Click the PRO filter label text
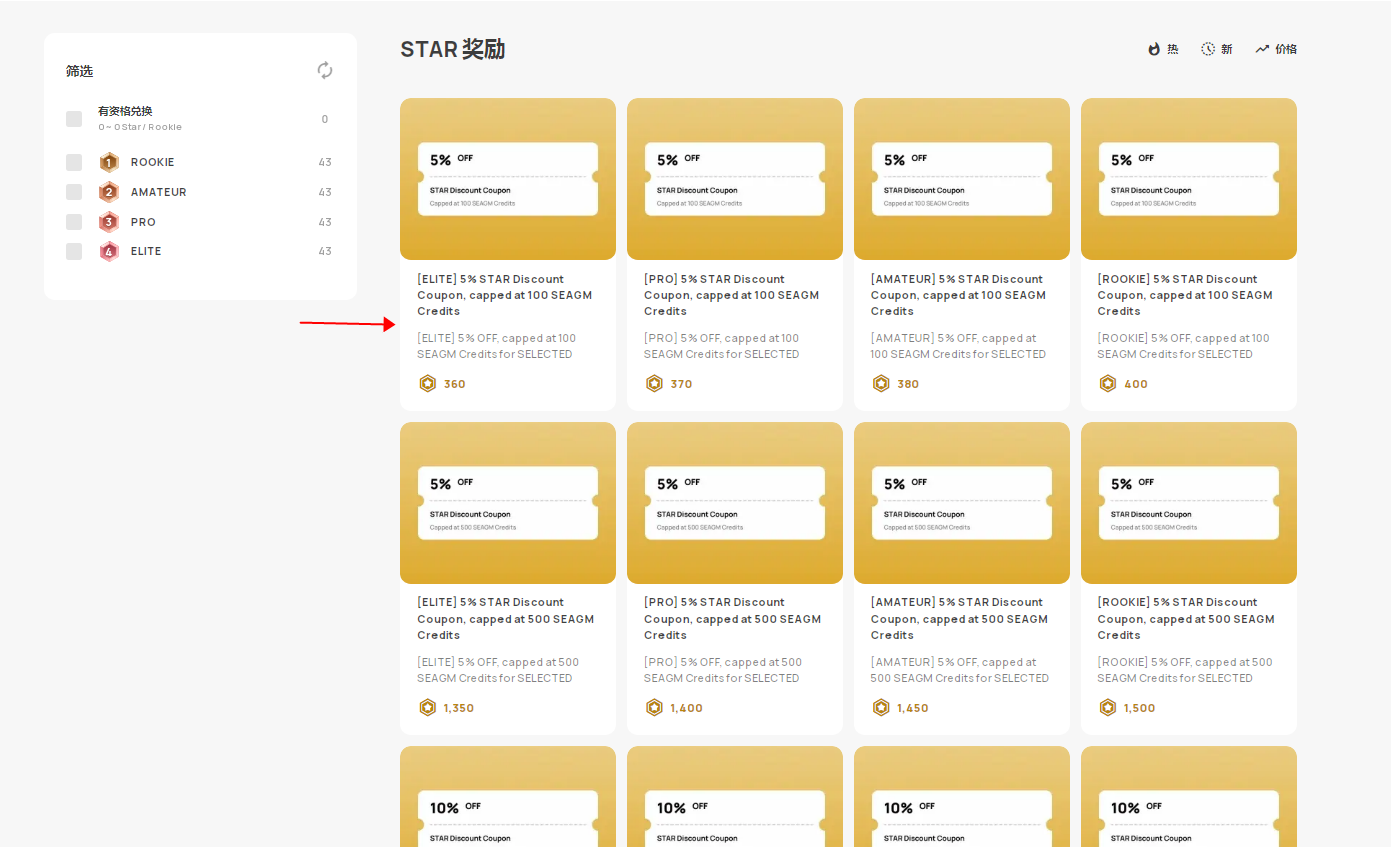The width and height of the screenshot is (1391, 847). click(143, 222)
